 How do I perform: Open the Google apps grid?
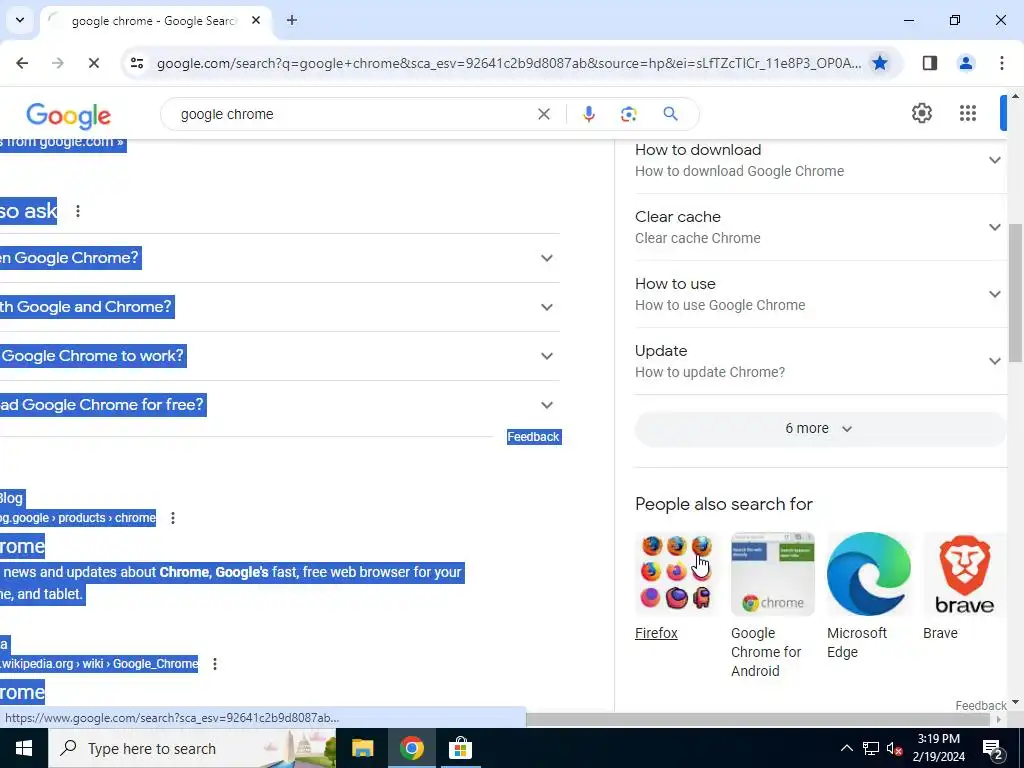(x=968, y=113)
